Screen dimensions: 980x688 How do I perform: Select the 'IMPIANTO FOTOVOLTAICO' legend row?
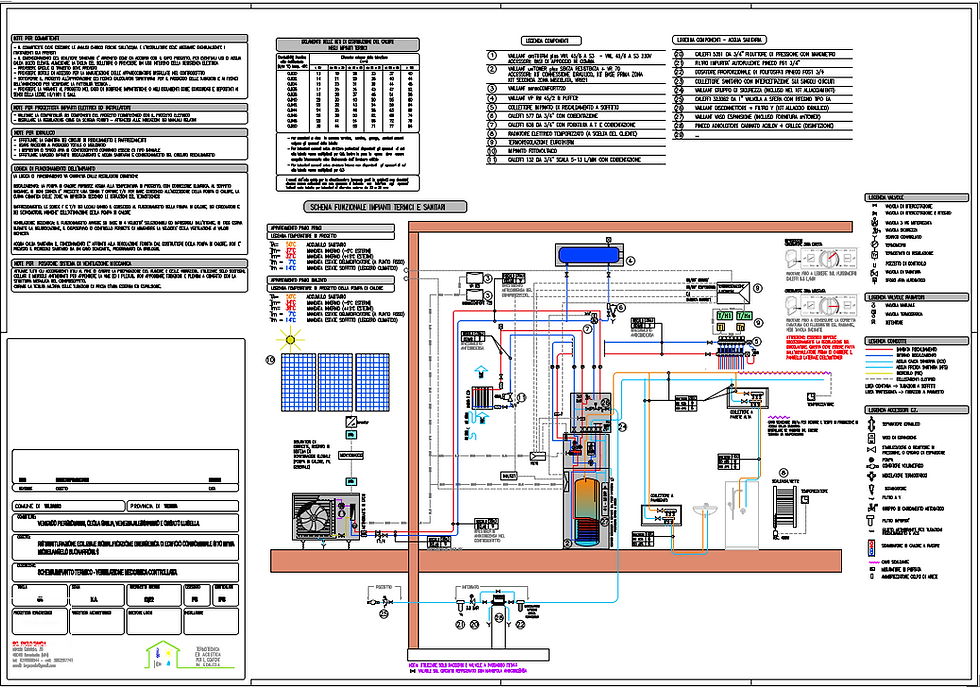tap(576, 151)
